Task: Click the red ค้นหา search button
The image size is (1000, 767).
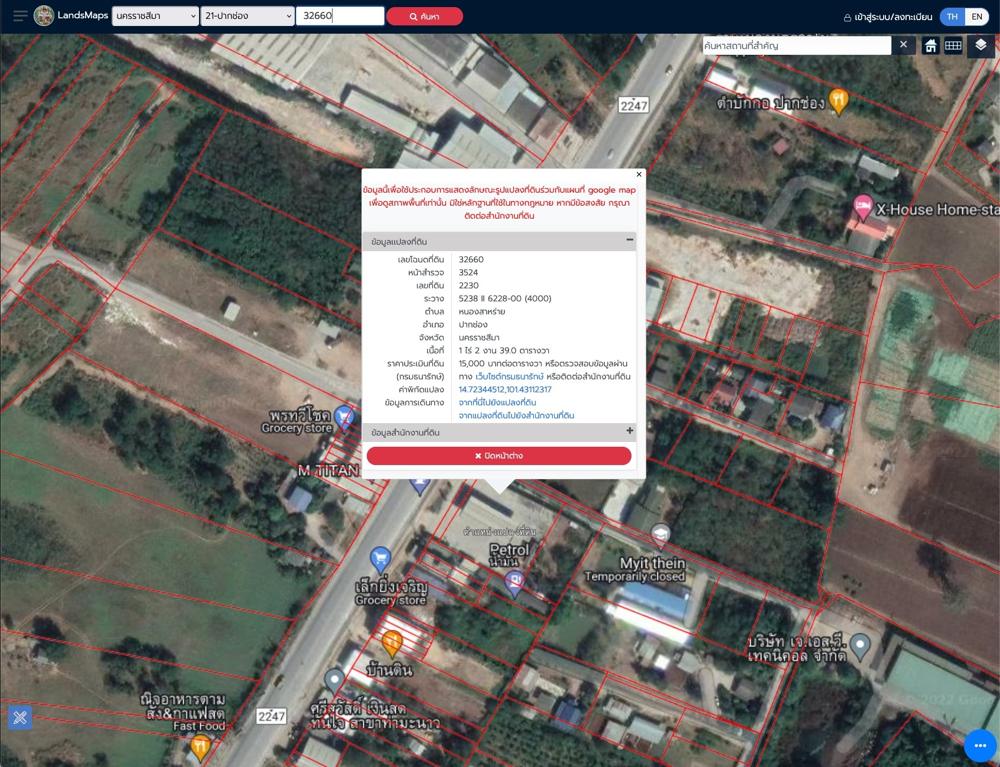Action: [424, 17]
